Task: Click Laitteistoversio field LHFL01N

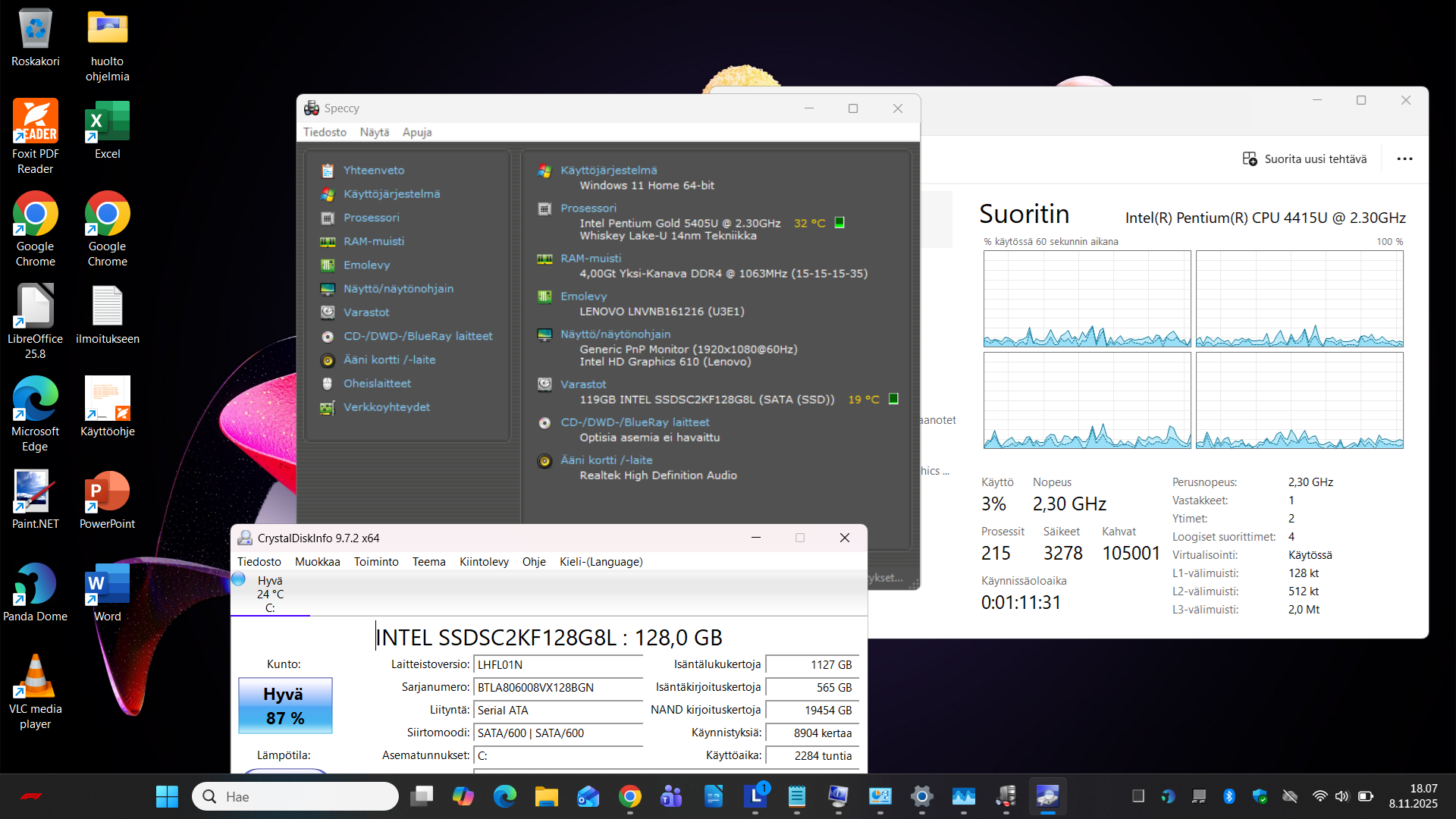Action: pyautogui.click(x=557, y=665)
